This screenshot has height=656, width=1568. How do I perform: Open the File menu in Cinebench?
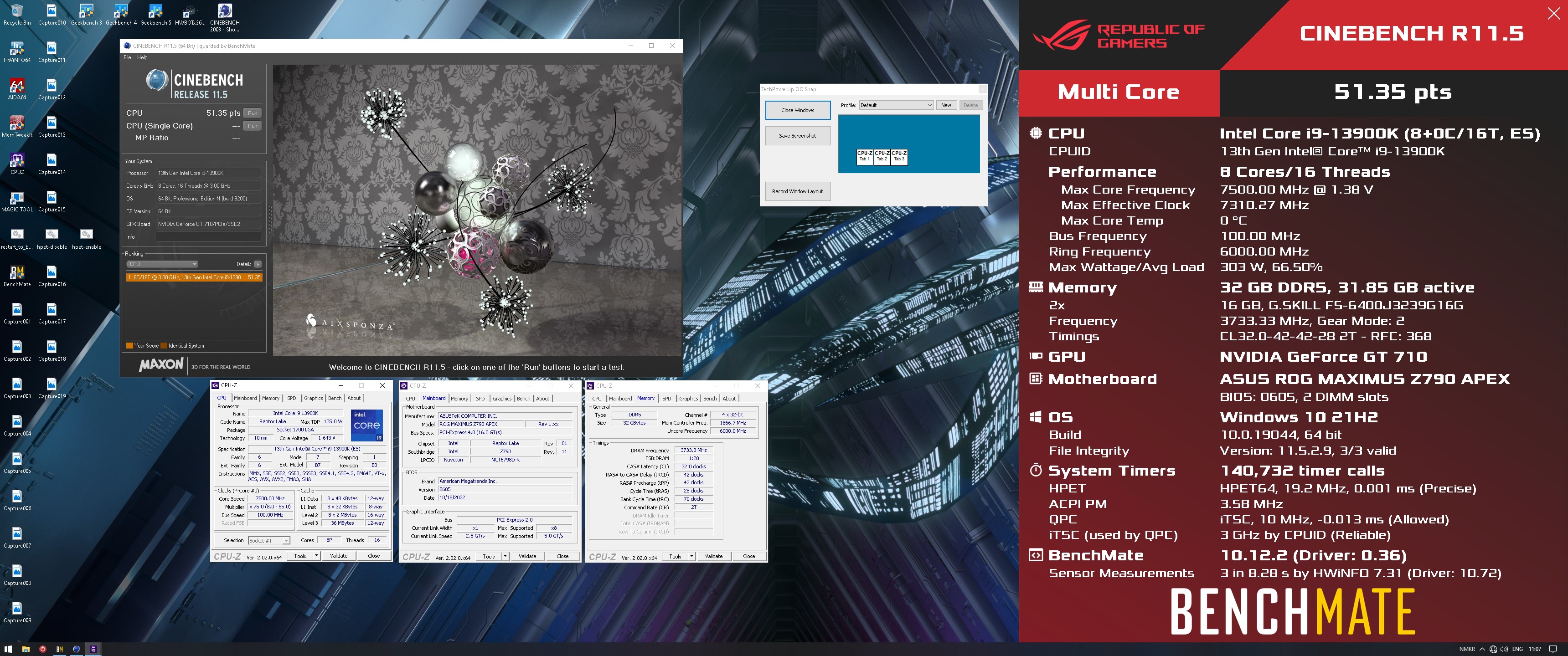(127, 57)
